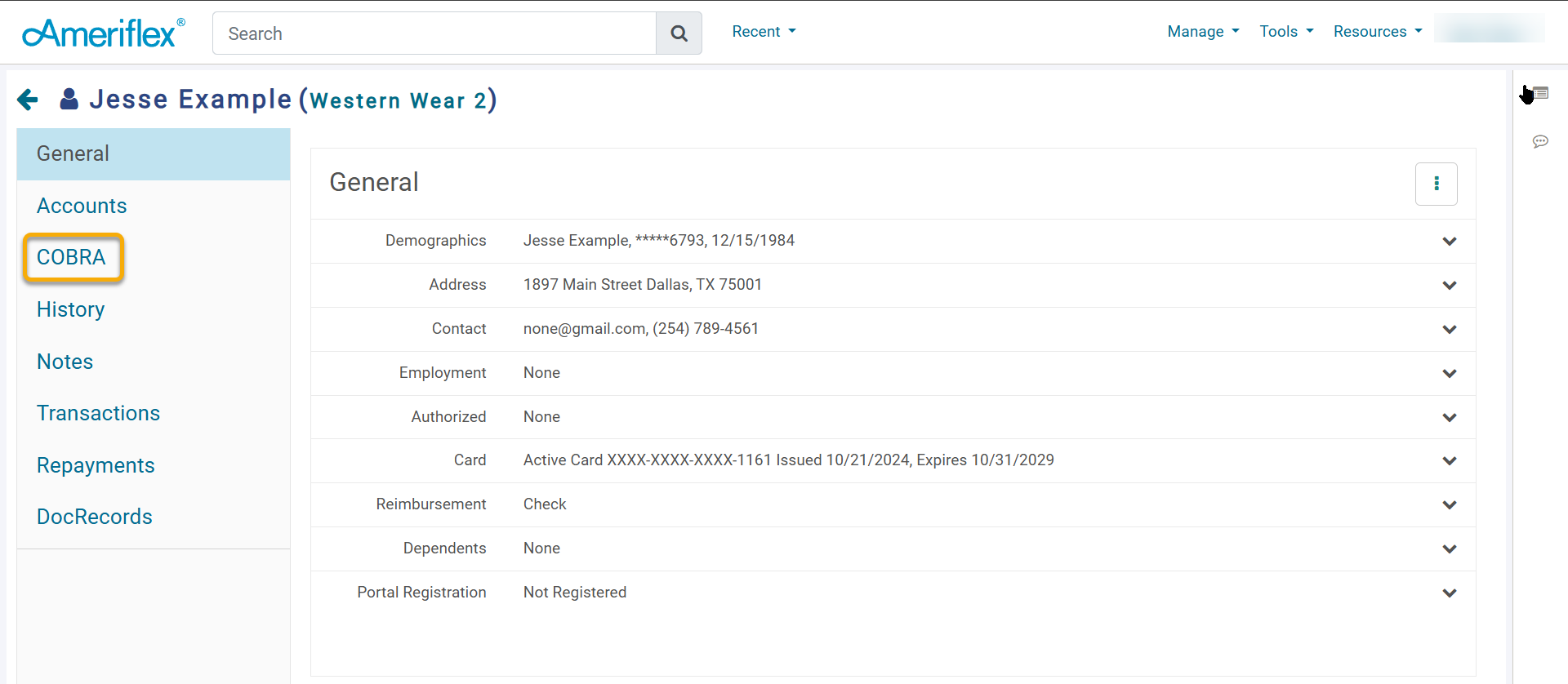
Task: Click the chat bubble sidebar icon
Action: 1540,141
